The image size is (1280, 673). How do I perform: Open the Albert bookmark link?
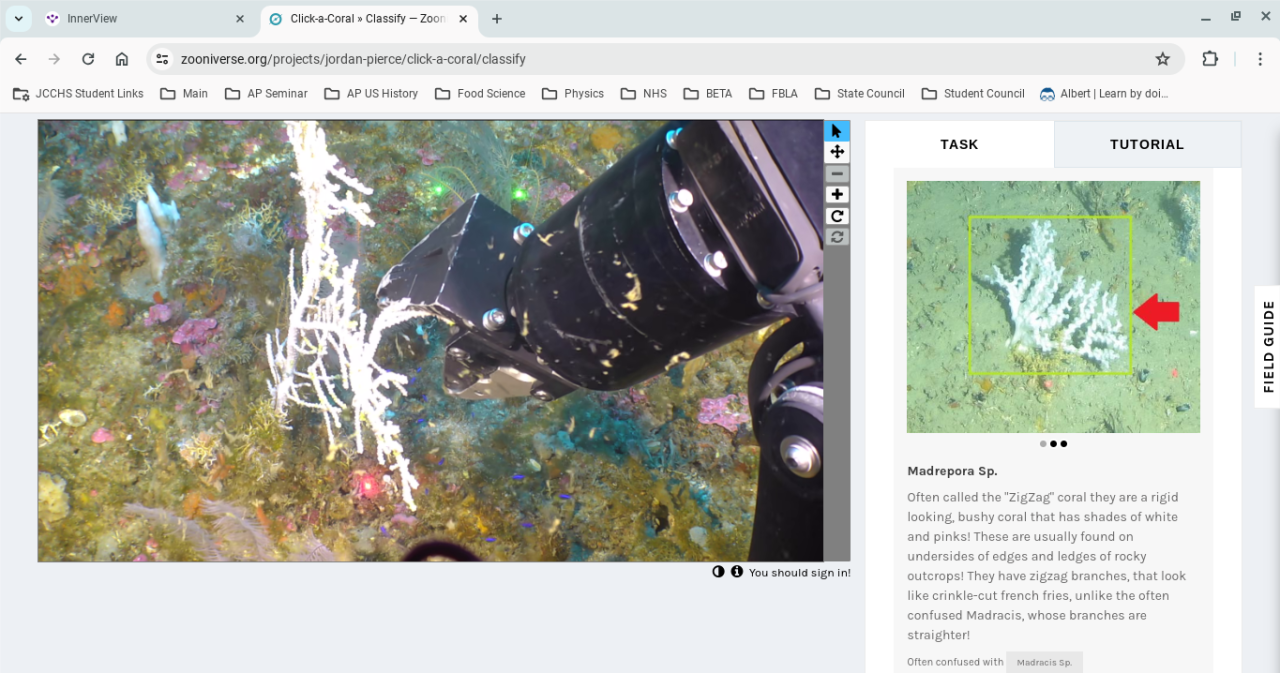coord(1104,93)
